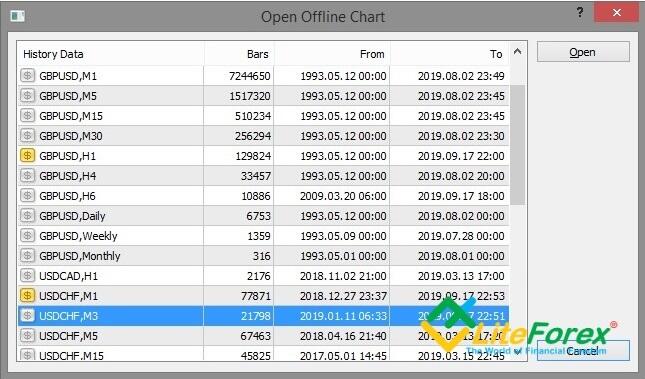Select the GBPUSD,Weekly history row

point(263,236)
